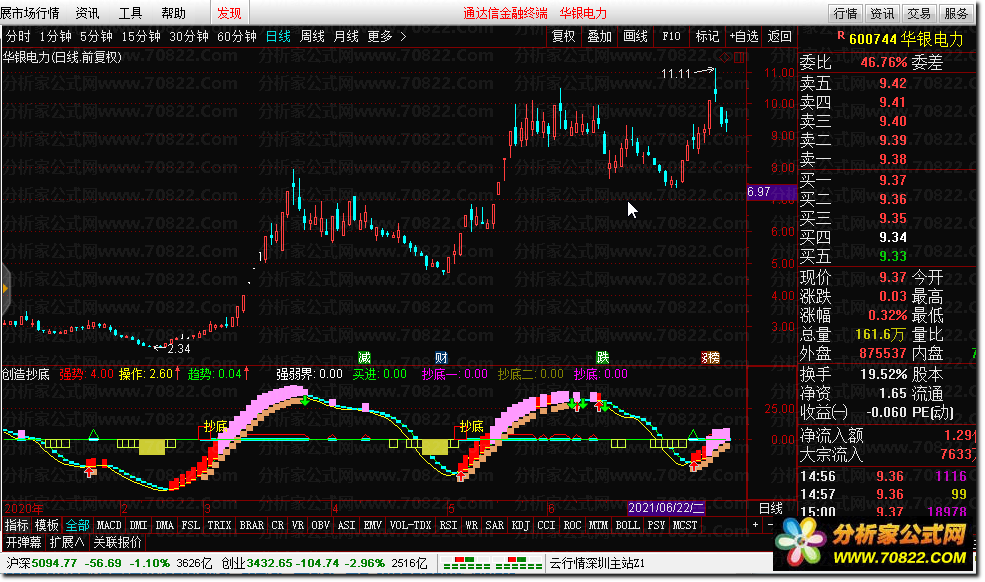
Task: Select the 5分钟 period tab
Action: 96,36
